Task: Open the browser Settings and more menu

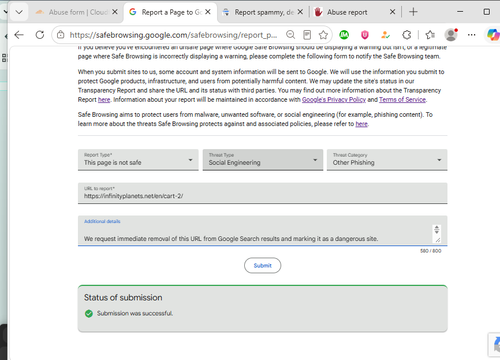Action: tap(471, 35)
